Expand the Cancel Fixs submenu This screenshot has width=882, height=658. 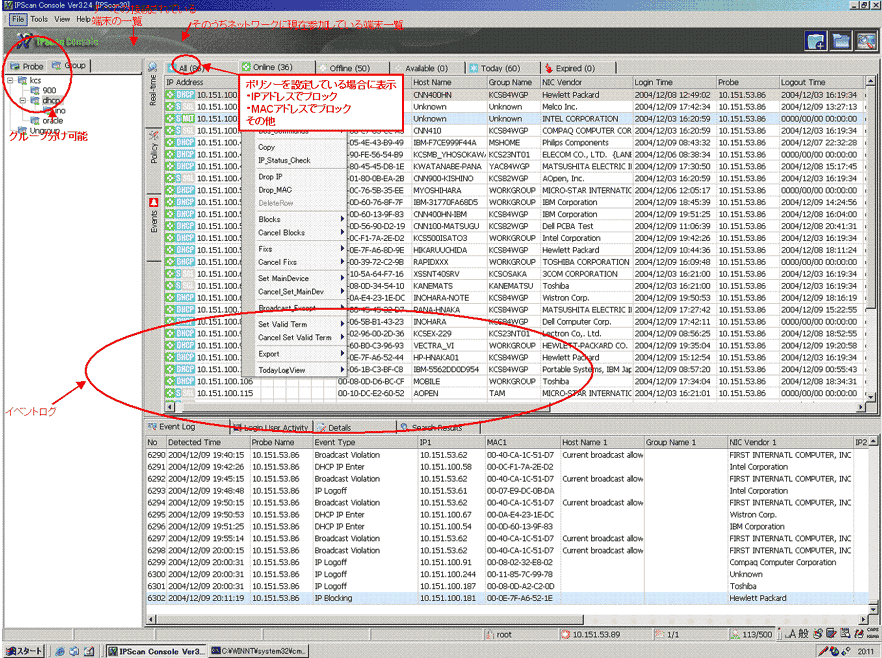pyautogui.click(x=294, y=262)
